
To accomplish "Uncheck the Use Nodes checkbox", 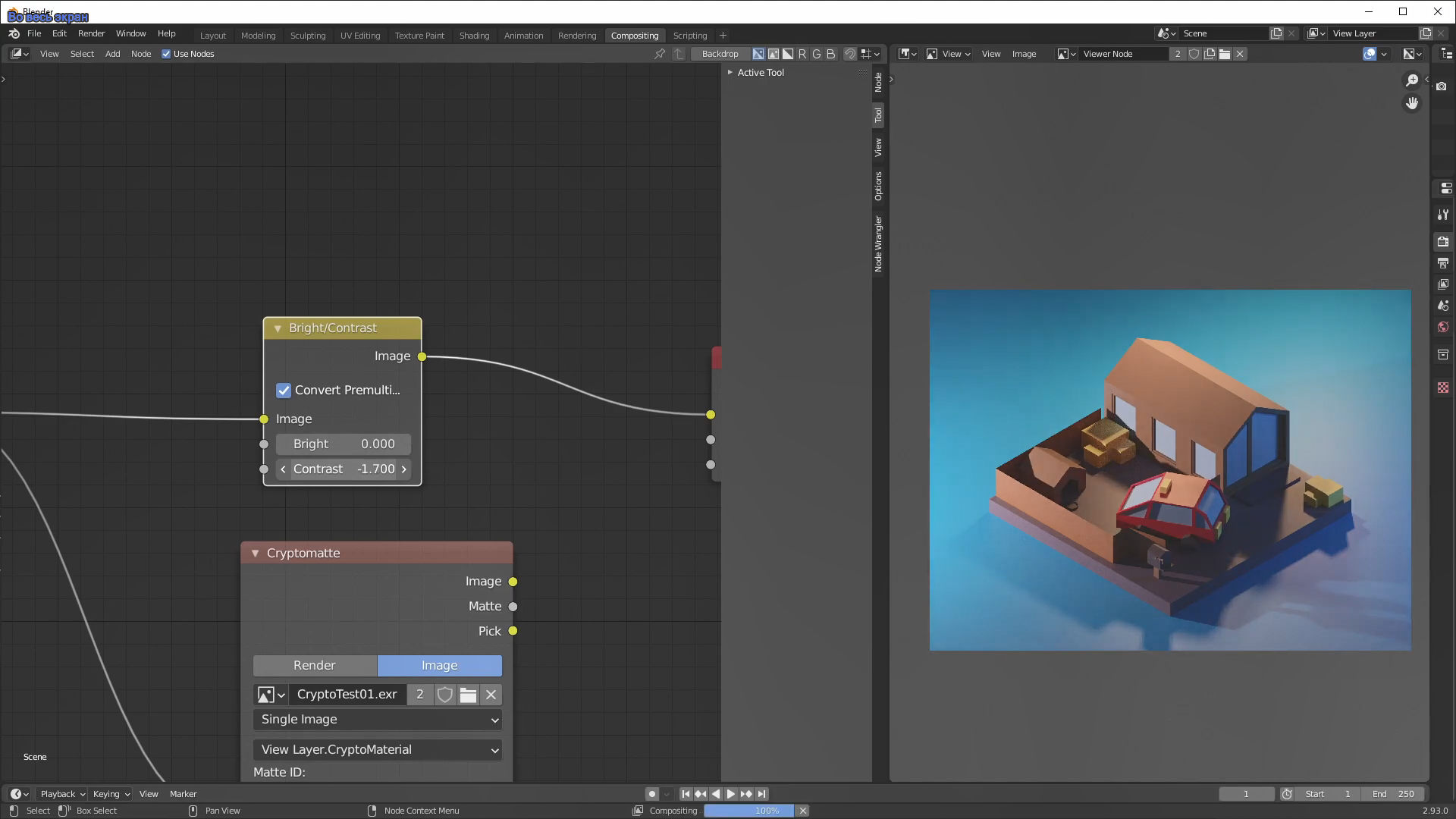I will 166,54.
